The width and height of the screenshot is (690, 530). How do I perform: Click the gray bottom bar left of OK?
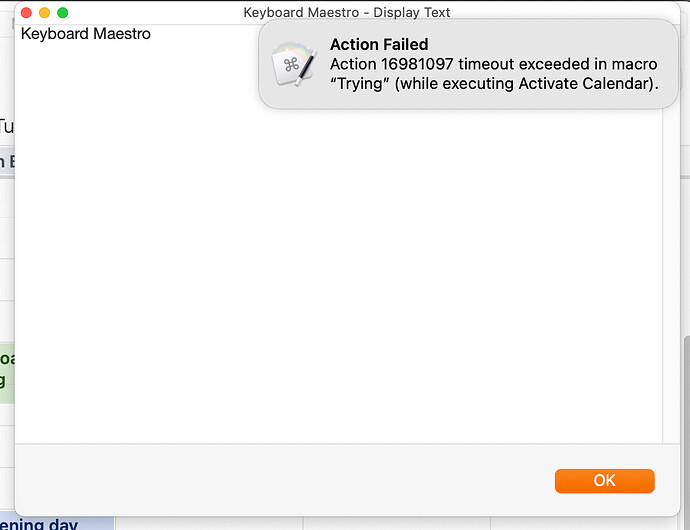(x=284, y=480)
